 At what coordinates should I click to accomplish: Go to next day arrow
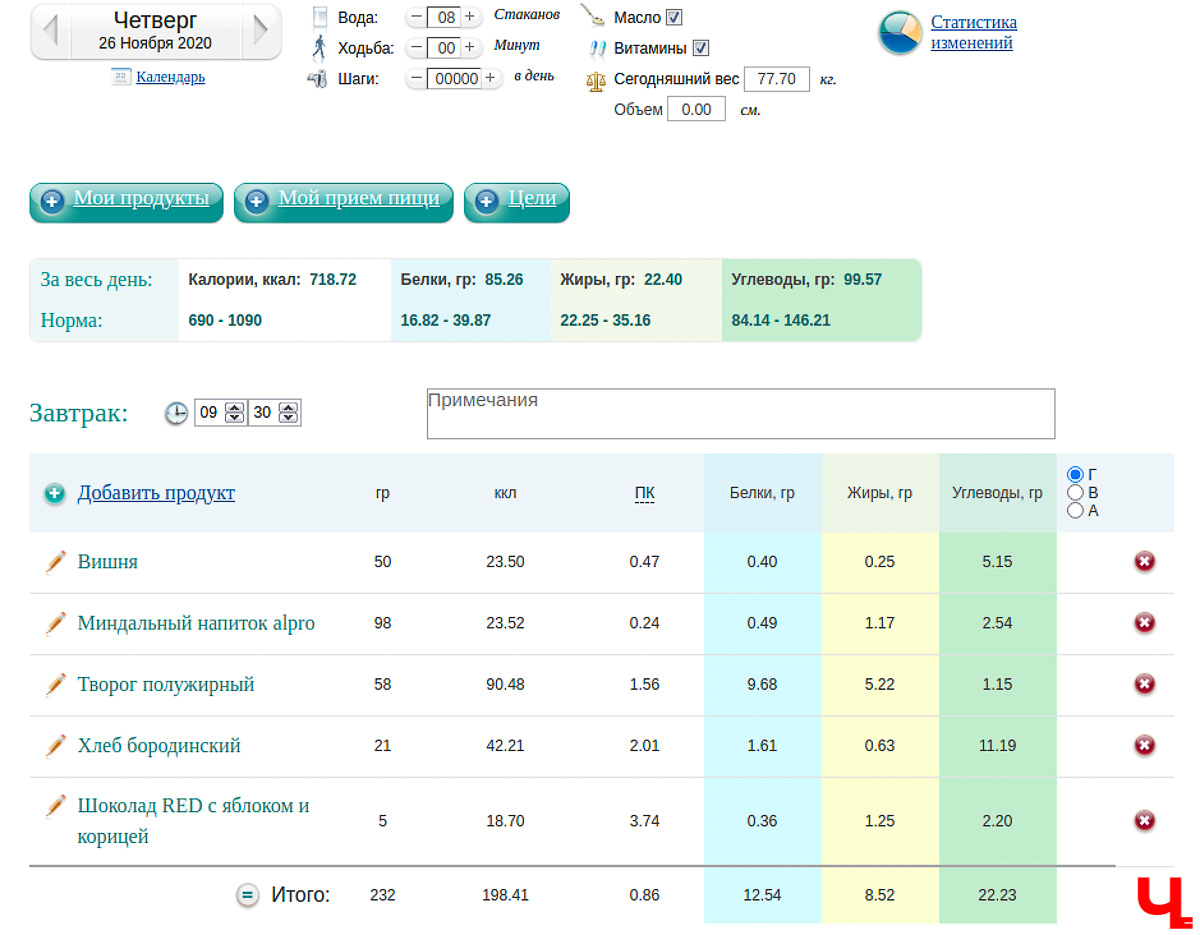(260, 31)
